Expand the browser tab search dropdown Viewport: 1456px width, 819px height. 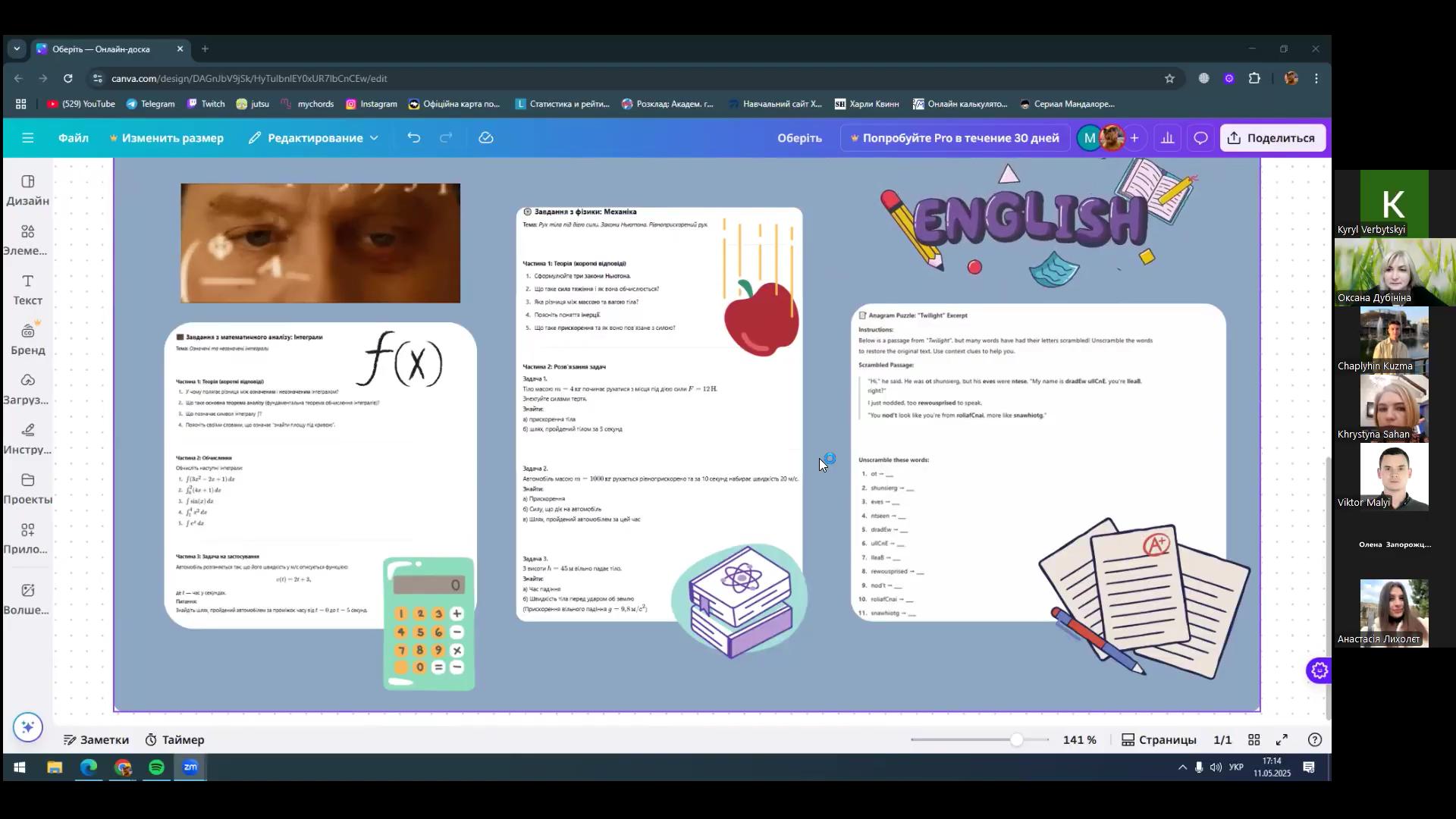pyautogui.click(x=17, y=49)
